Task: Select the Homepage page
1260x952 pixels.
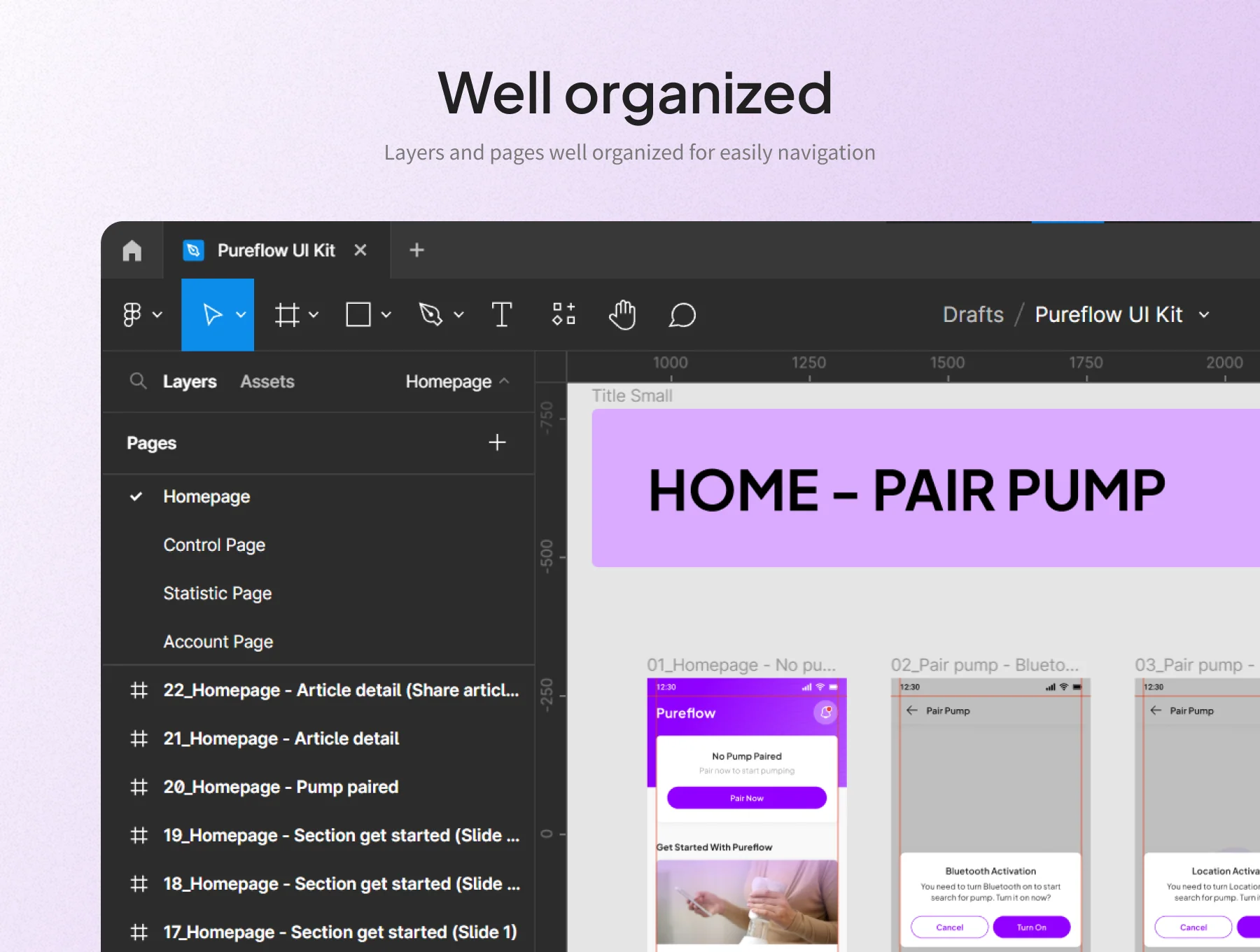Action: pos(318,496)
